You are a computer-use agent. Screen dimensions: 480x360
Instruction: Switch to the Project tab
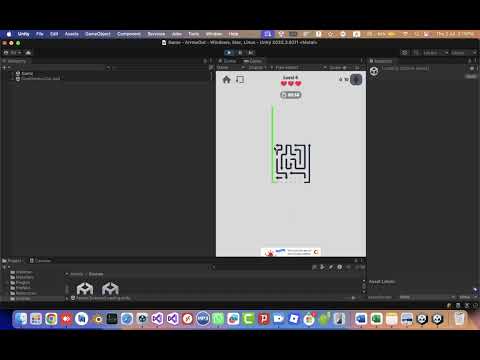13,261
